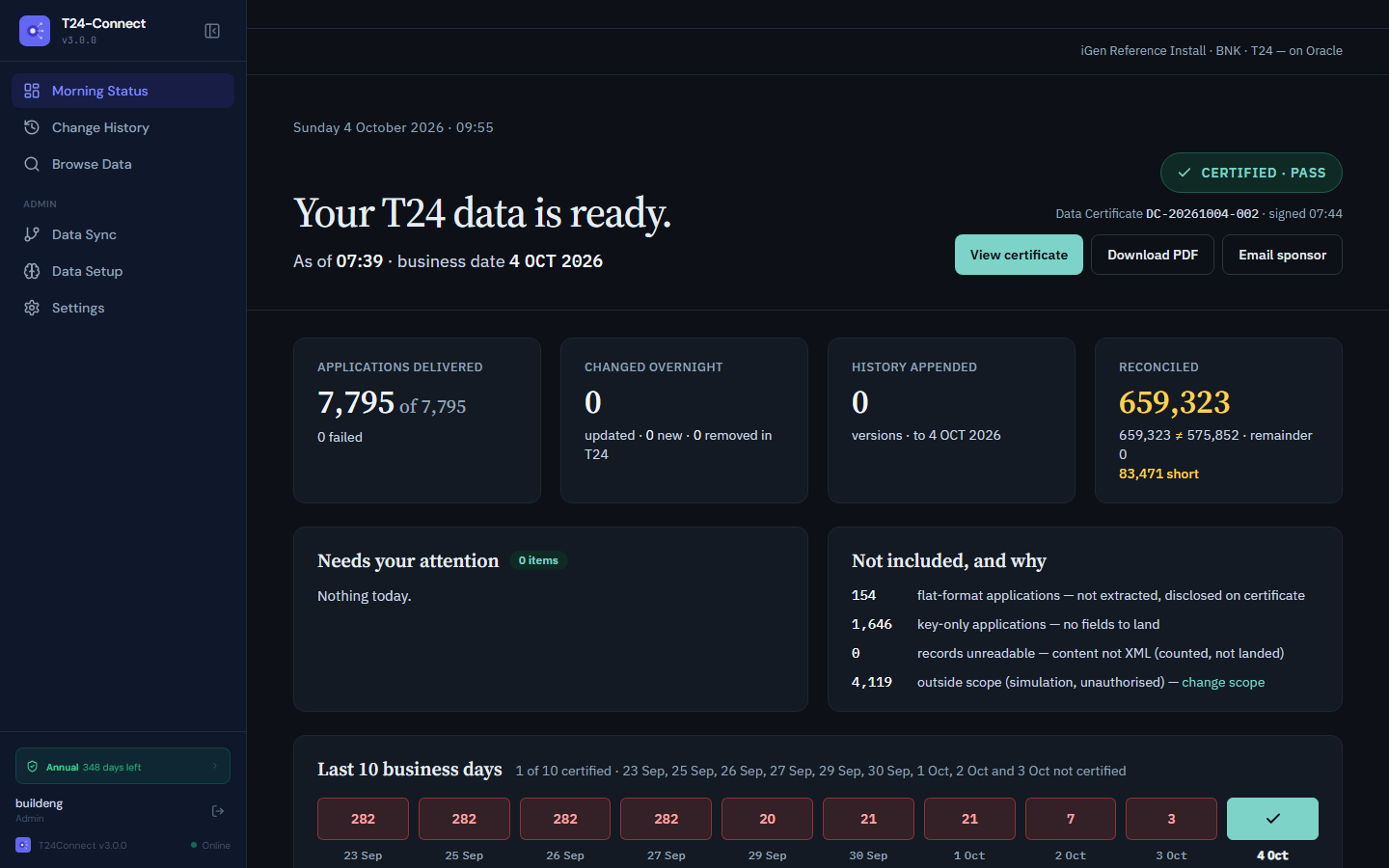1389x868 pixels.
Task: Click the small T24Connect v3.0.0 footer logo
Action: (x=23, y=845)
